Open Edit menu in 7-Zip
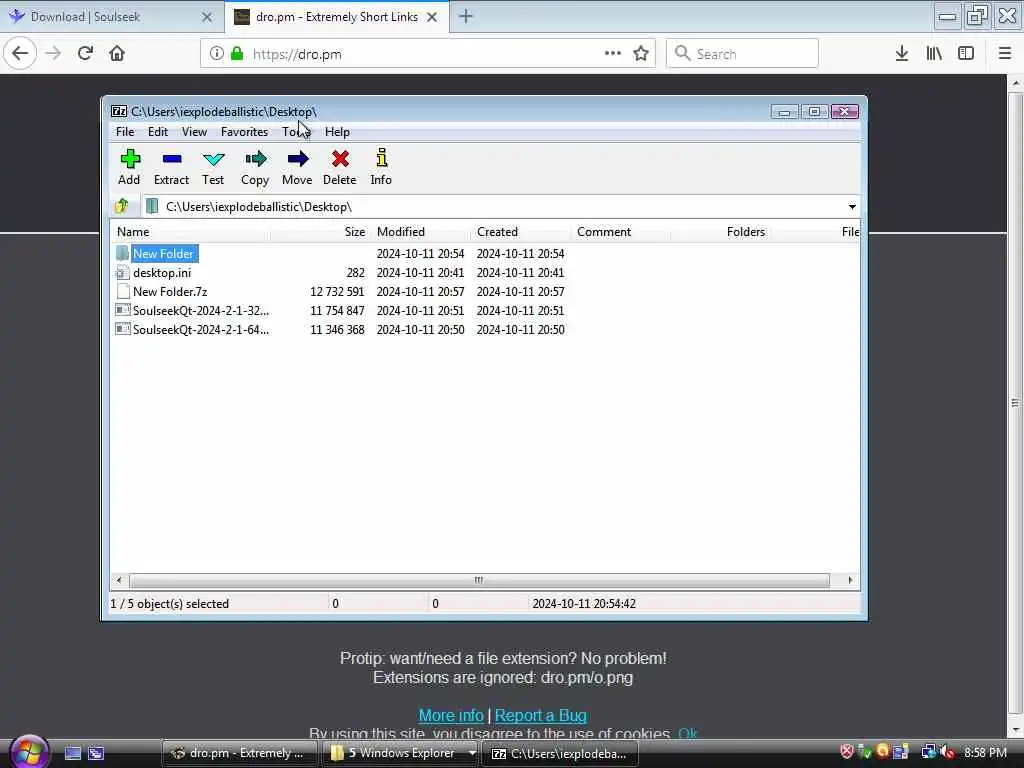Image resolution: width=1024 pixels, height=768 pixels. (x=158, y=132)
